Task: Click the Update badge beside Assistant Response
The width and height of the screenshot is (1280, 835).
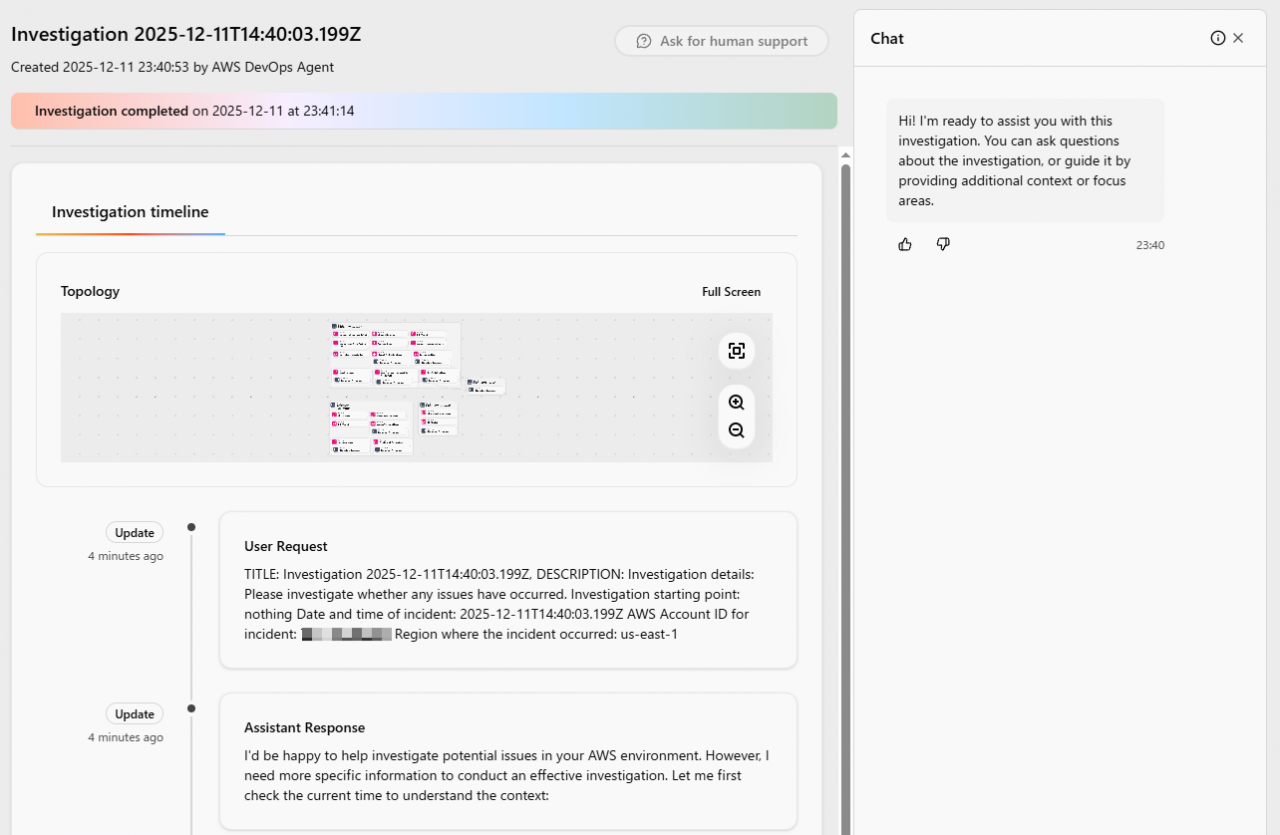Action: tap(134, 714)
